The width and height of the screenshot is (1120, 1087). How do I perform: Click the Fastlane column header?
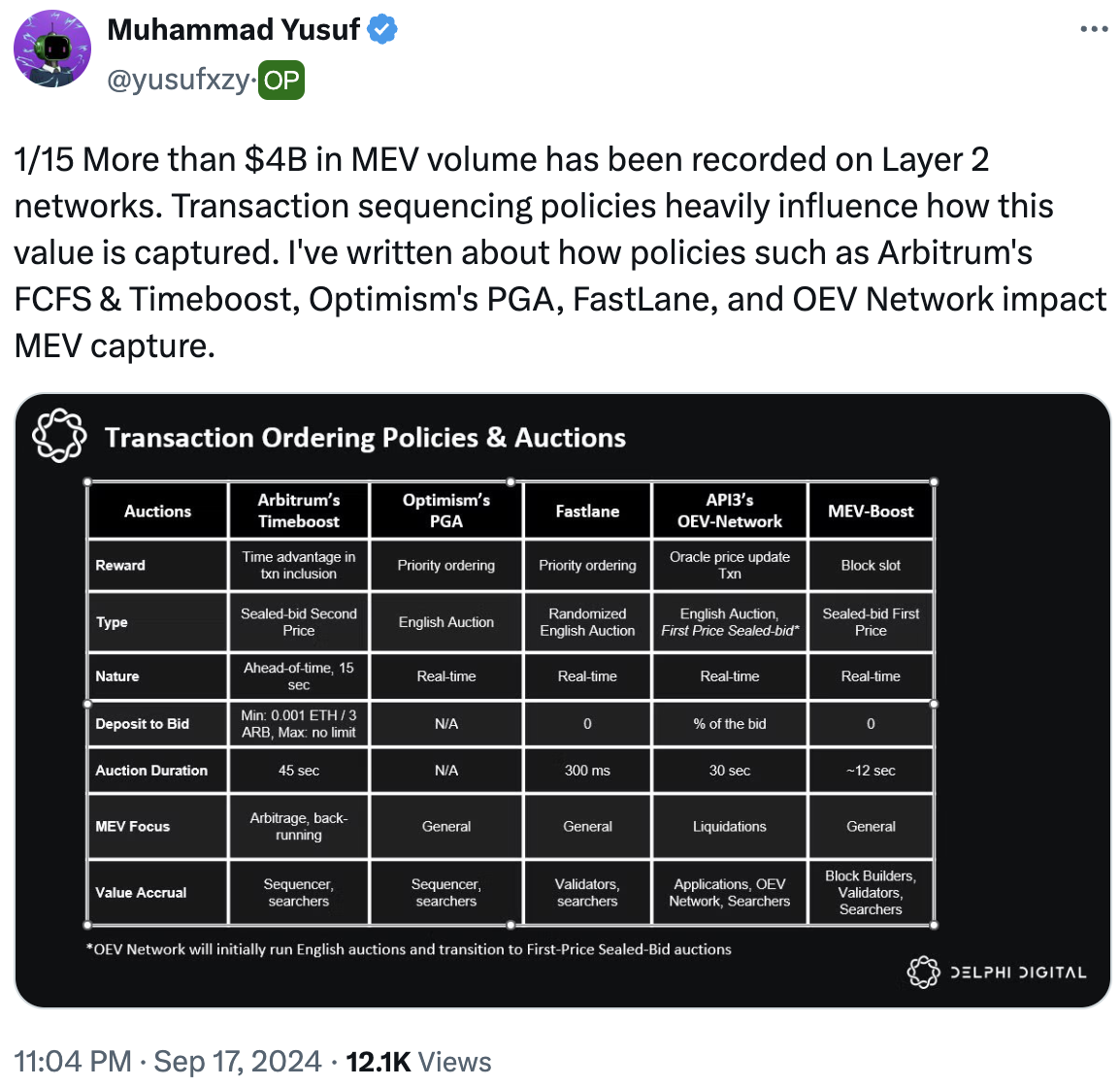pyautogui.click(x=587, y=511)
